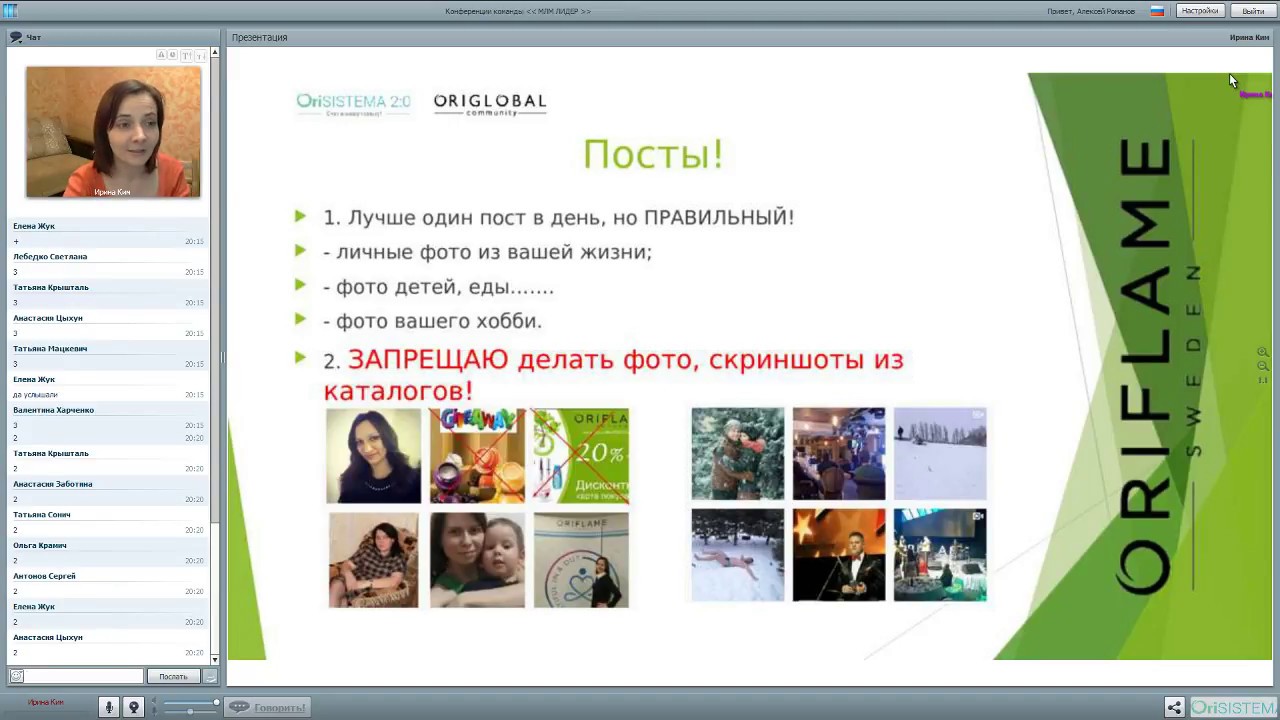Click man in suit with star photo
The width and height of the screenshot is (1280, 720).
point(839,555)
